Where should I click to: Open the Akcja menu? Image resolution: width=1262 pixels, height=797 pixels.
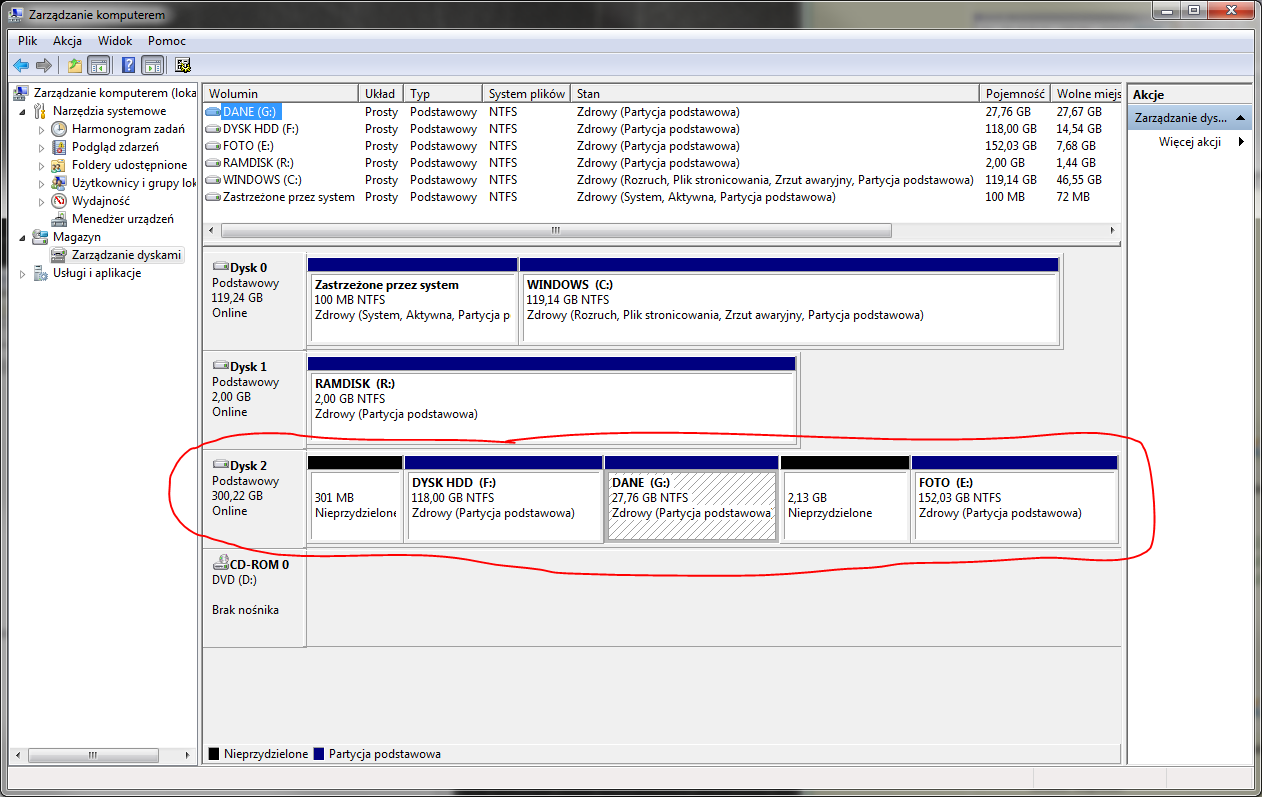click(67, 41)
